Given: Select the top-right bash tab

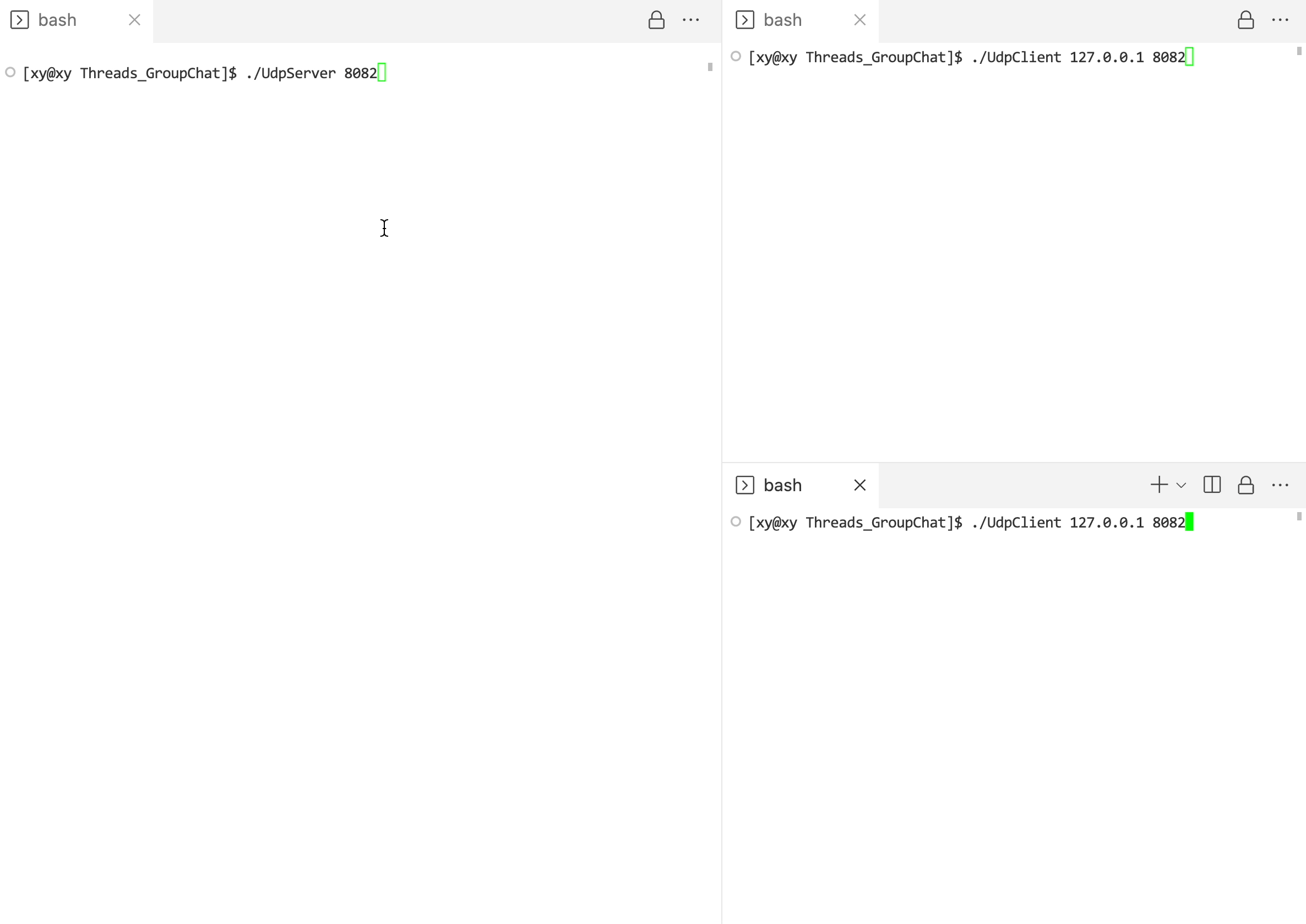Looking at the screenshot, I should click(x=783, y=20).
